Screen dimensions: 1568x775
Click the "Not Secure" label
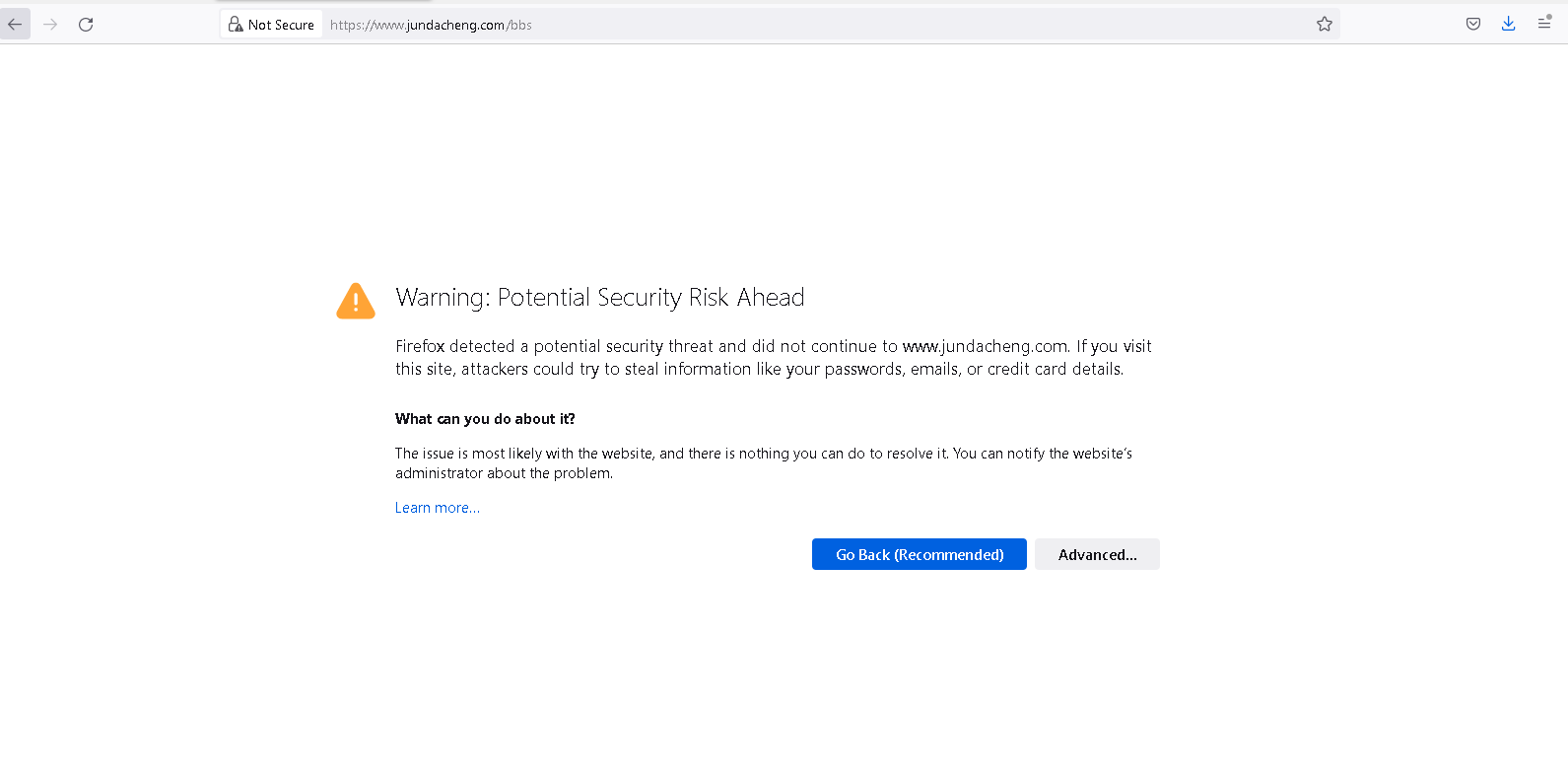(x=281, y=25)
